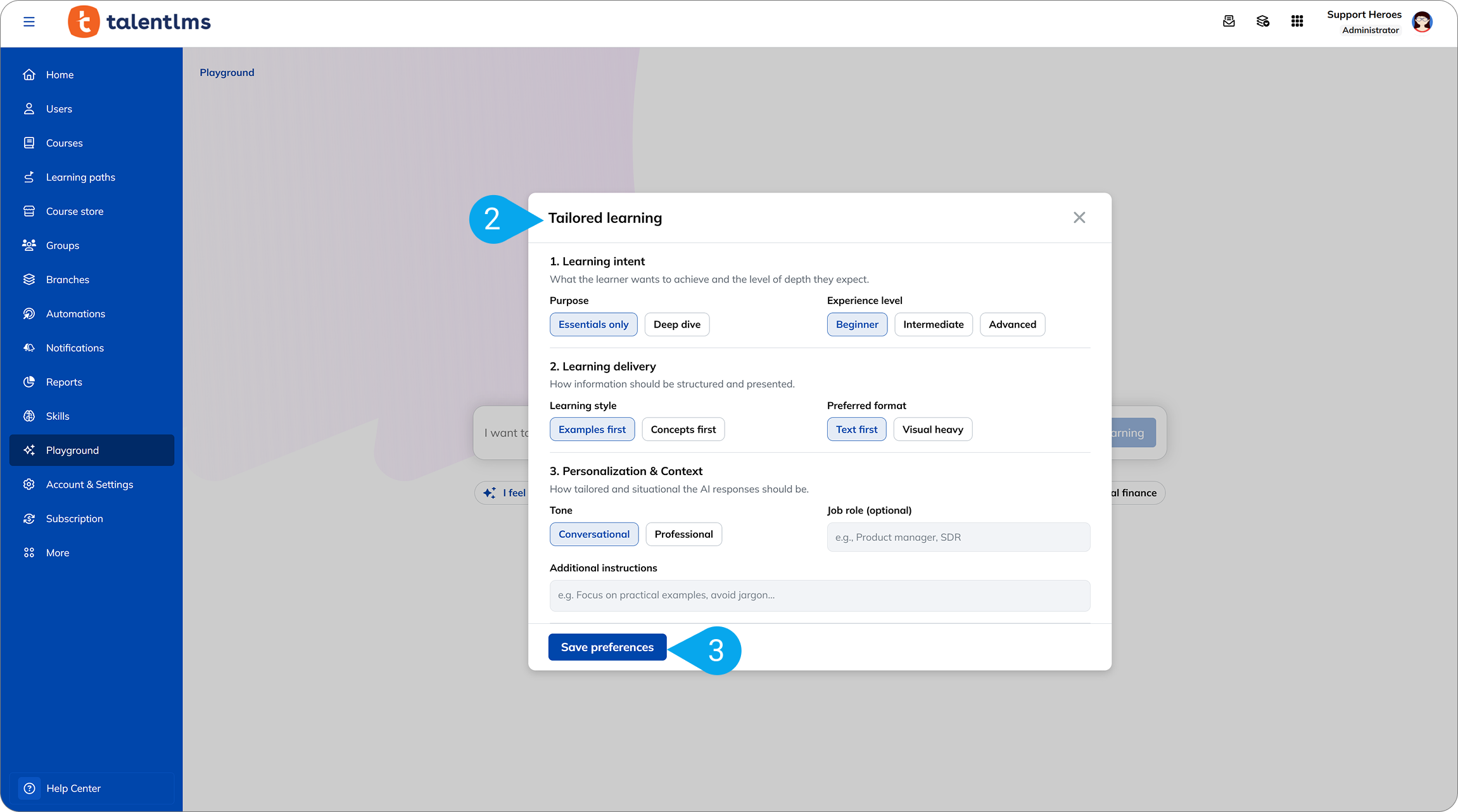Image resolution: width=1458 pixels, height=812 pixels.
Task: Set tone to Professional
Action: point(684,534)
